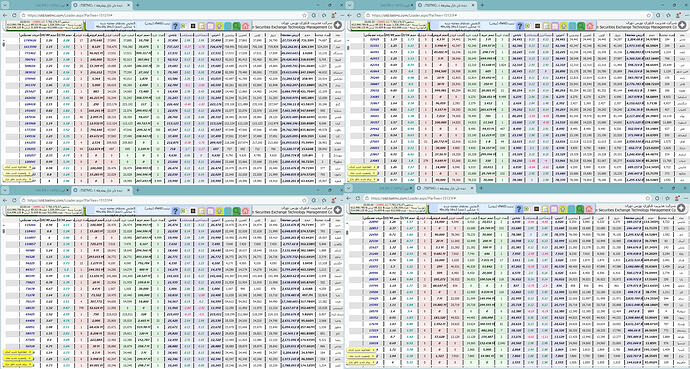Click the teal toolbar icon in bottom-right window
690x369 pixels.
click(572, 209)
